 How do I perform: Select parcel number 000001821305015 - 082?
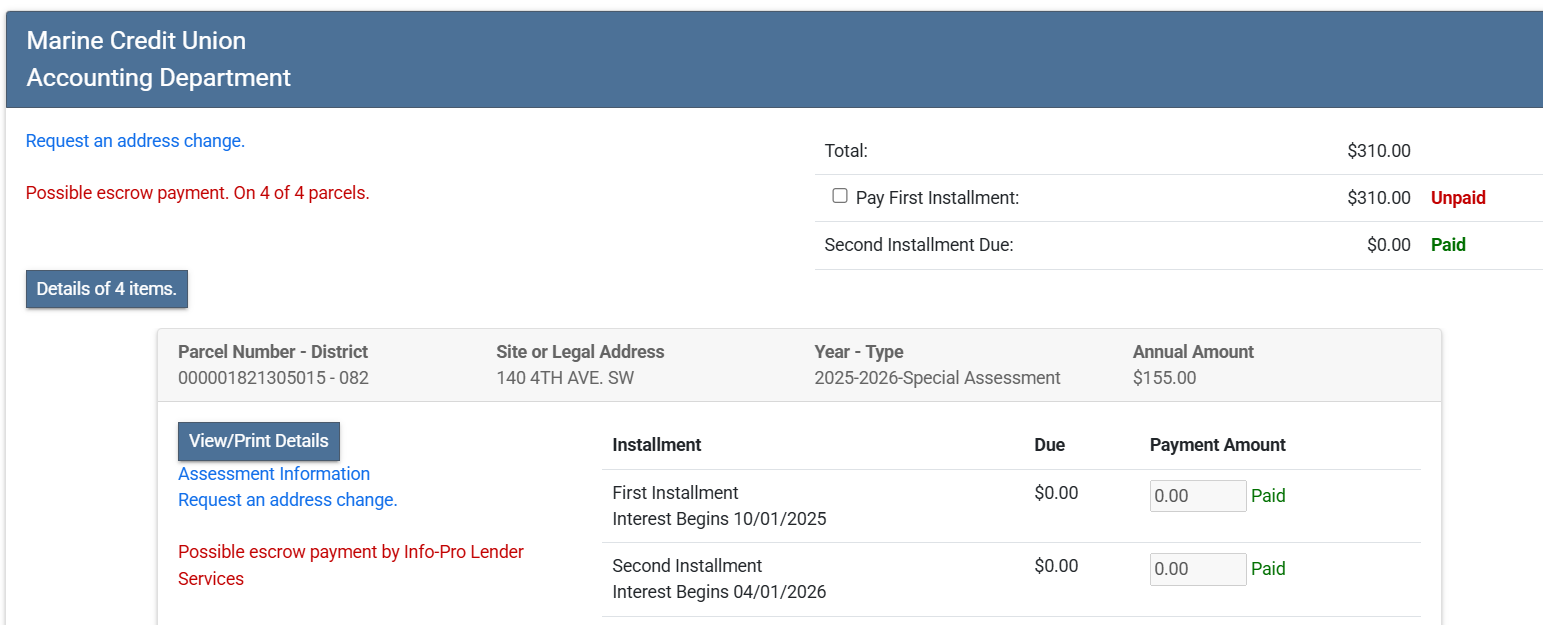click(x=273, y=378)
